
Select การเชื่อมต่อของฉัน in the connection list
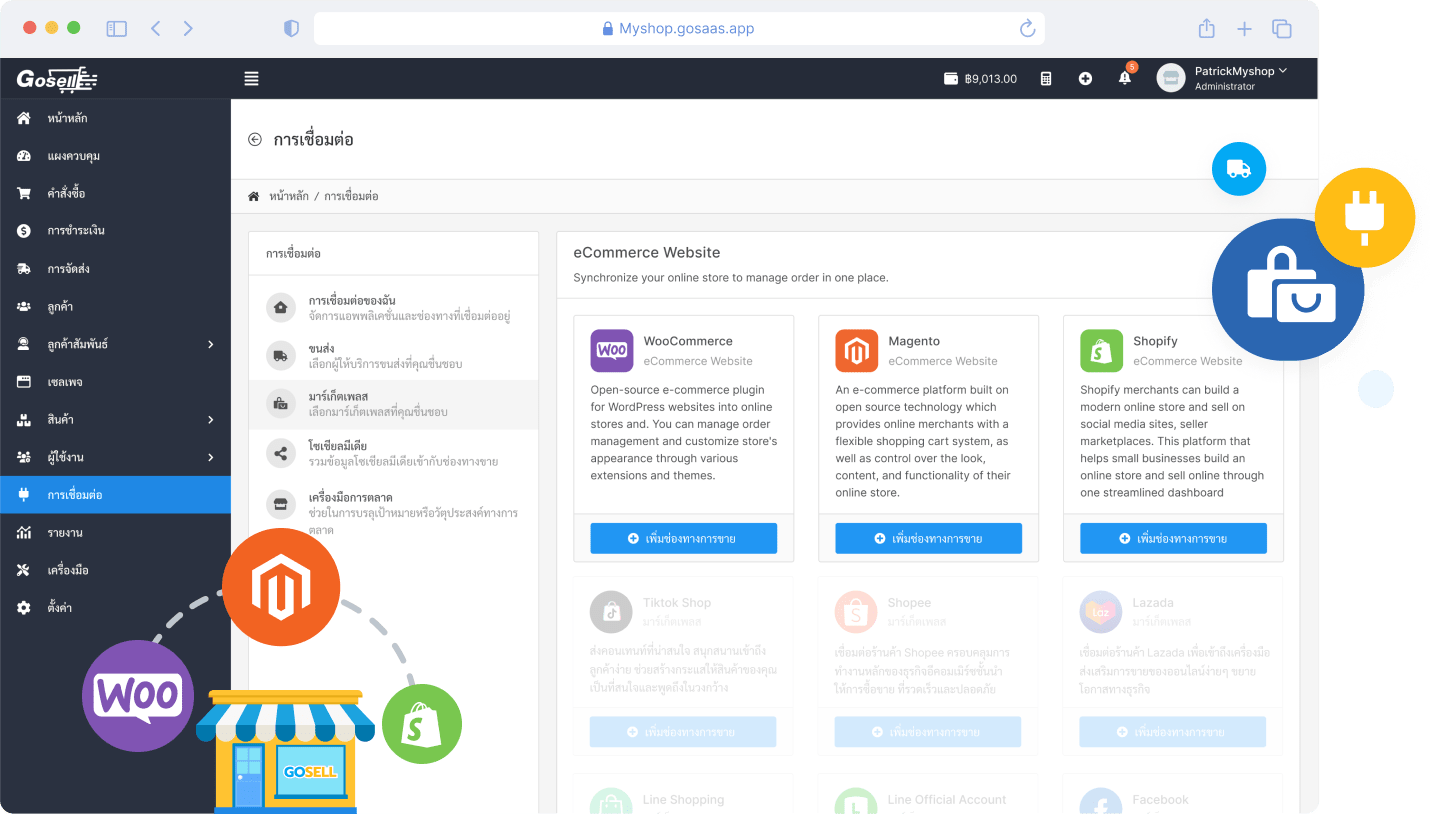pos(393,308)
